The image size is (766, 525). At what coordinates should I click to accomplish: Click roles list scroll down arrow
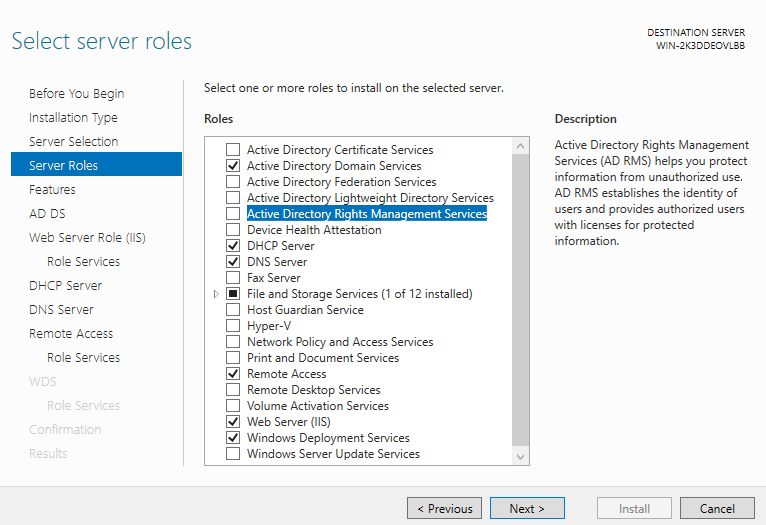coord(520,457)
